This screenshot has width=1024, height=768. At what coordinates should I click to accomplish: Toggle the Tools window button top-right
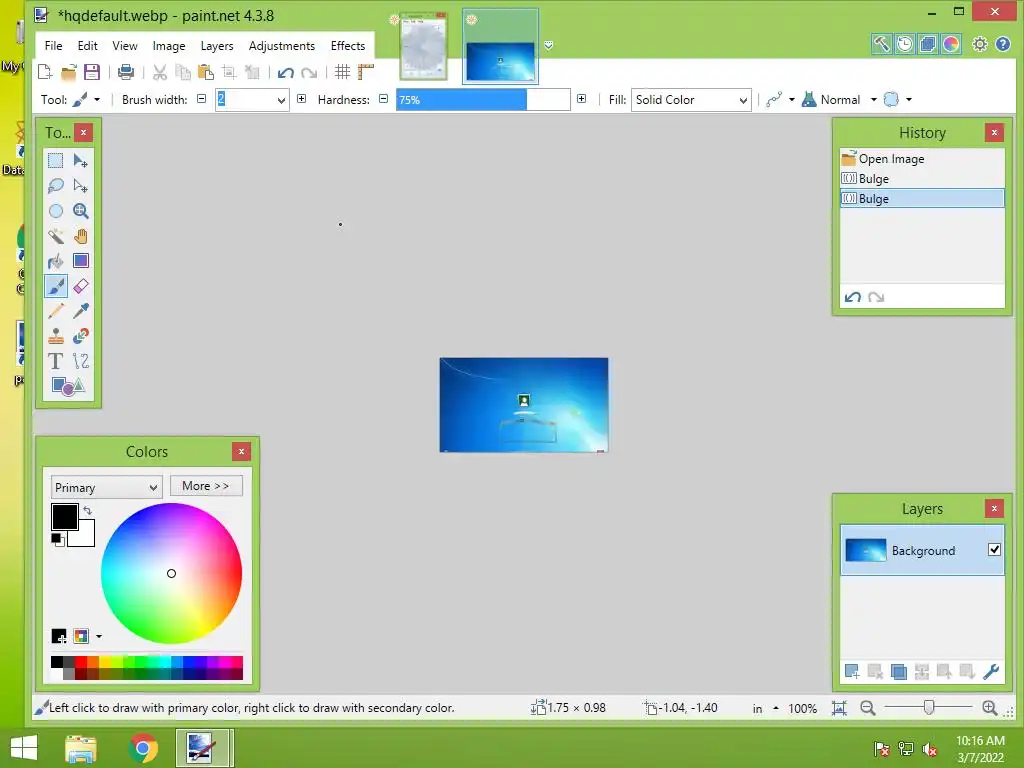(x=882, y=44)
